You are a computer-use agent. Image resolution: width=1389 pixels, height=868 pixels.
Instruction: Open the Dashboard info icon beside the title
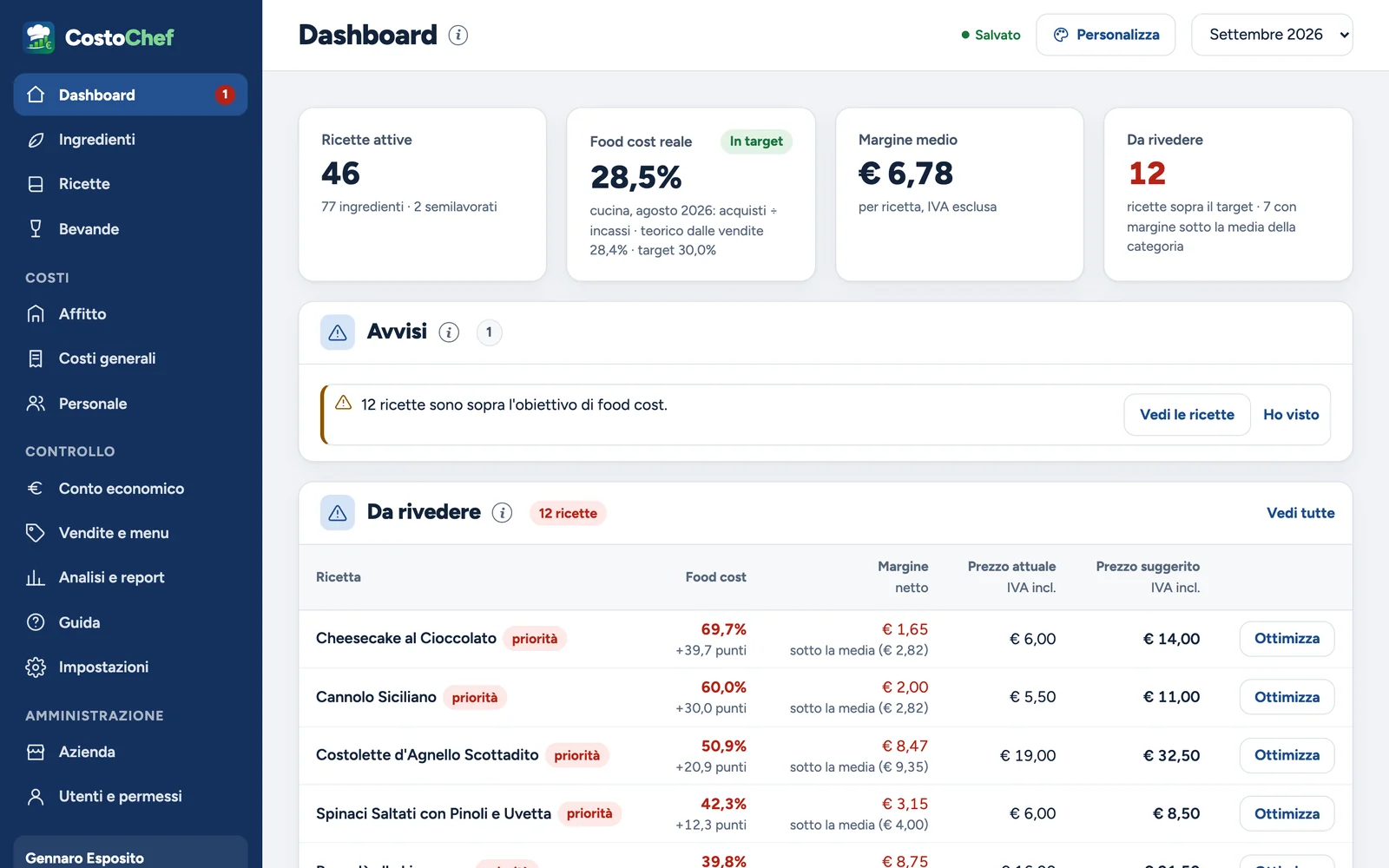pyautogui.click(x=458, y=35)
